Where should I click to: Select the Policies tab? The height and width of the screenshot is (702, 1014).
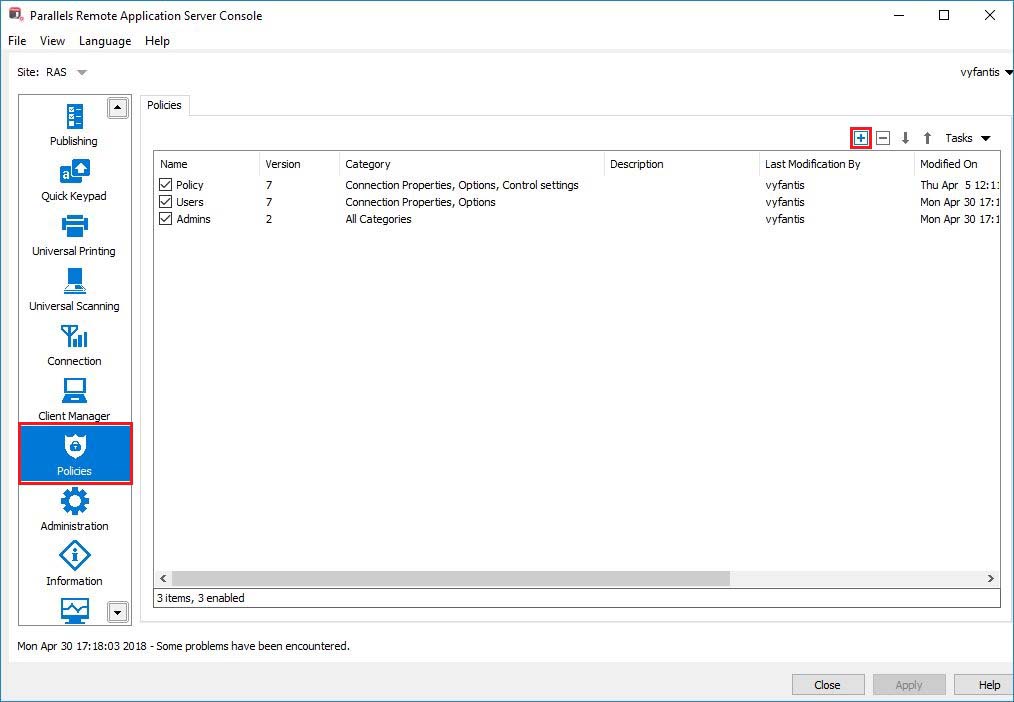click(x=164, y=105)
